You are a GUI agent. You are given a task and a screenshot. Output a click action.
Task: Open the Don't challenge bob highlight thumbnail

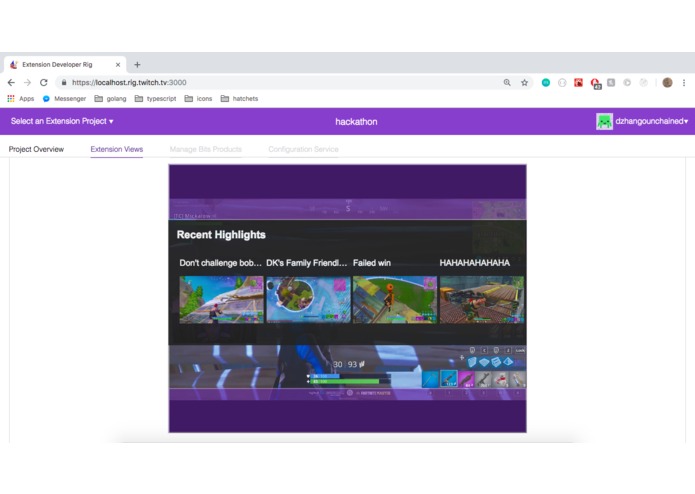click(x=221, y=300)
